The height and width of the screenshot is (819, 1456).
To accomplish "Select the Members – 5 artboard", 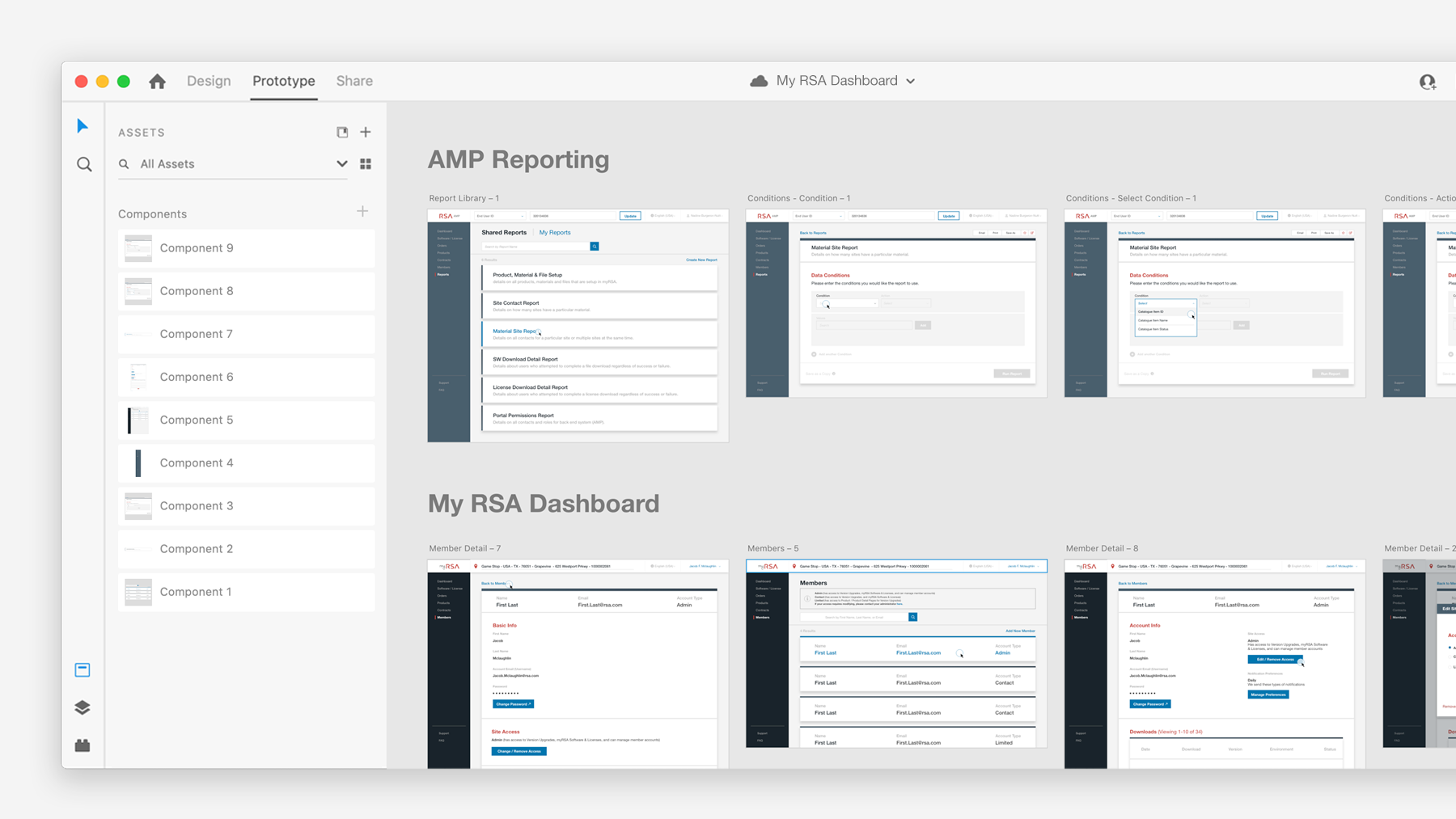I will [x=896, y=653].
